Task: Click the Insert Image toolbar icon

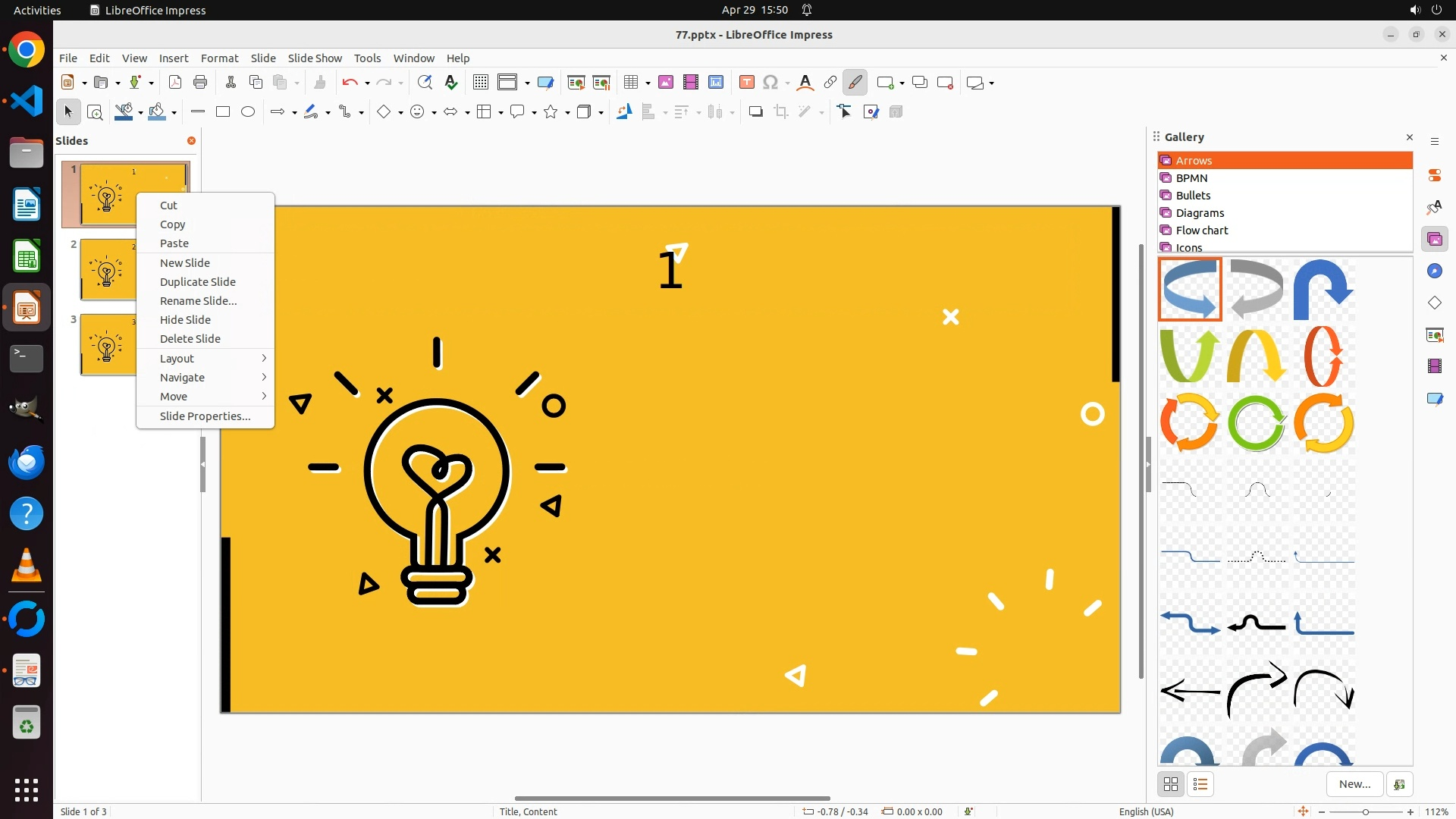Action: (x=665, y=83)
